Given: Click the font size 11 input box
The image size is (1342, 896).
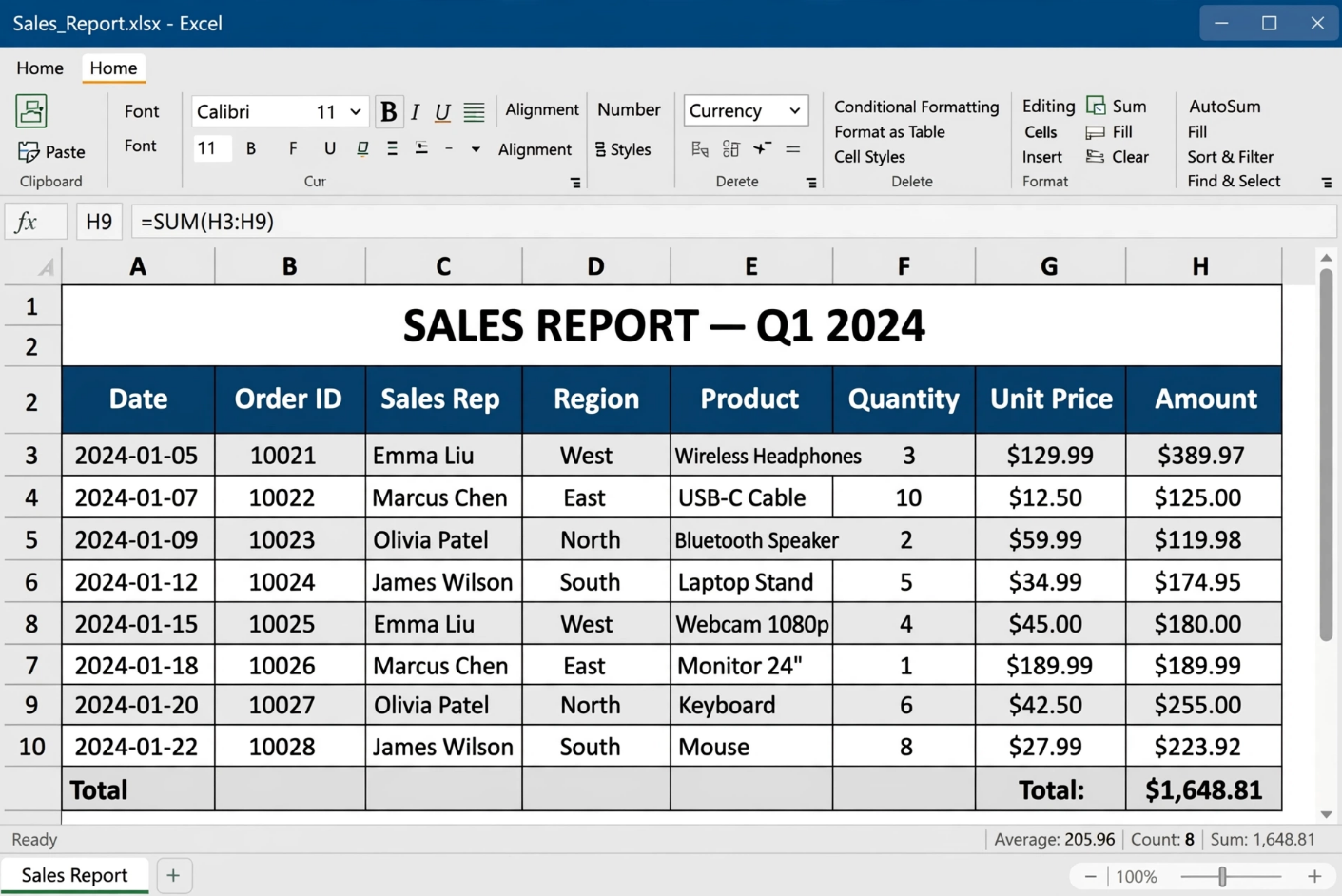Looking at the screenshot, I should pos(211,148).
